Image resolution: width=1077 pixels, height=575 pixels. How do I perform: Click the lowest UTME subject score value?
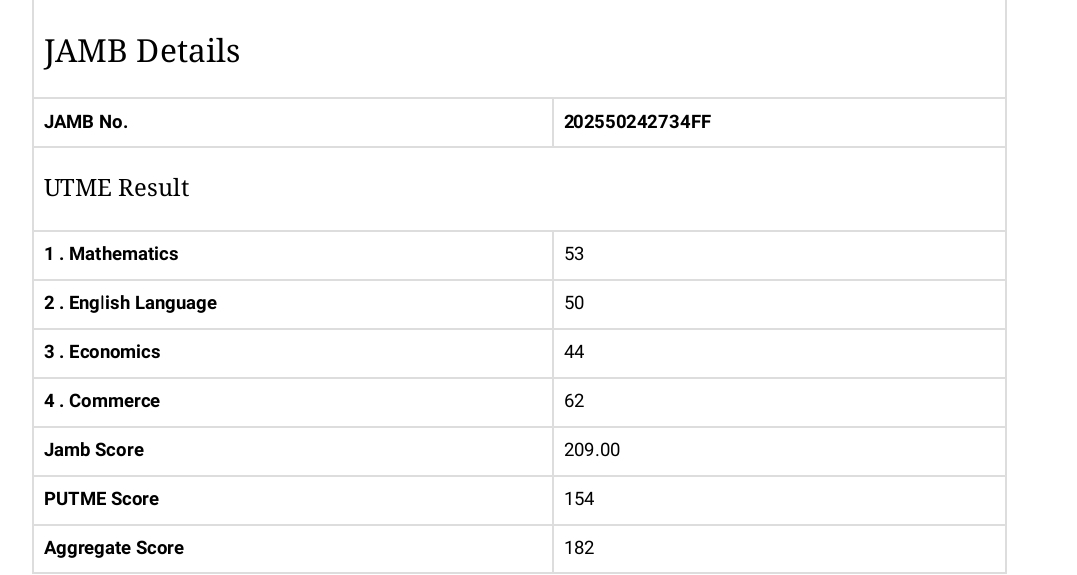click(x=574, y=352)
